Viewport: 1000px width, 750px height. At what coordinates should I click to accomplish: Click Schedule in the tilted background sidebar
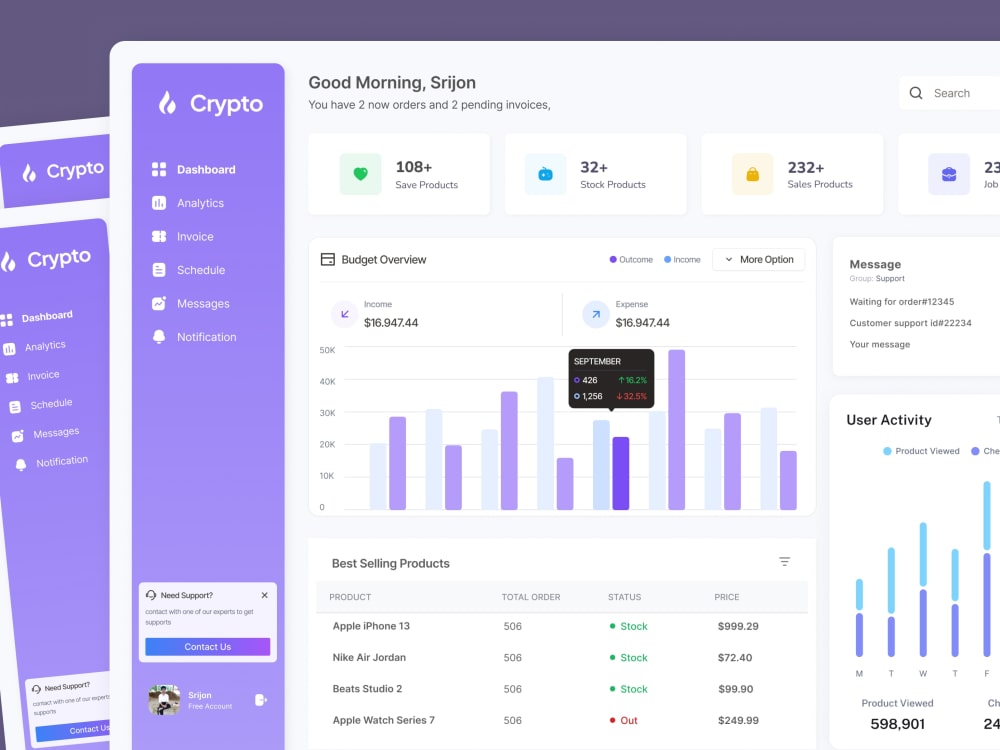51,404
